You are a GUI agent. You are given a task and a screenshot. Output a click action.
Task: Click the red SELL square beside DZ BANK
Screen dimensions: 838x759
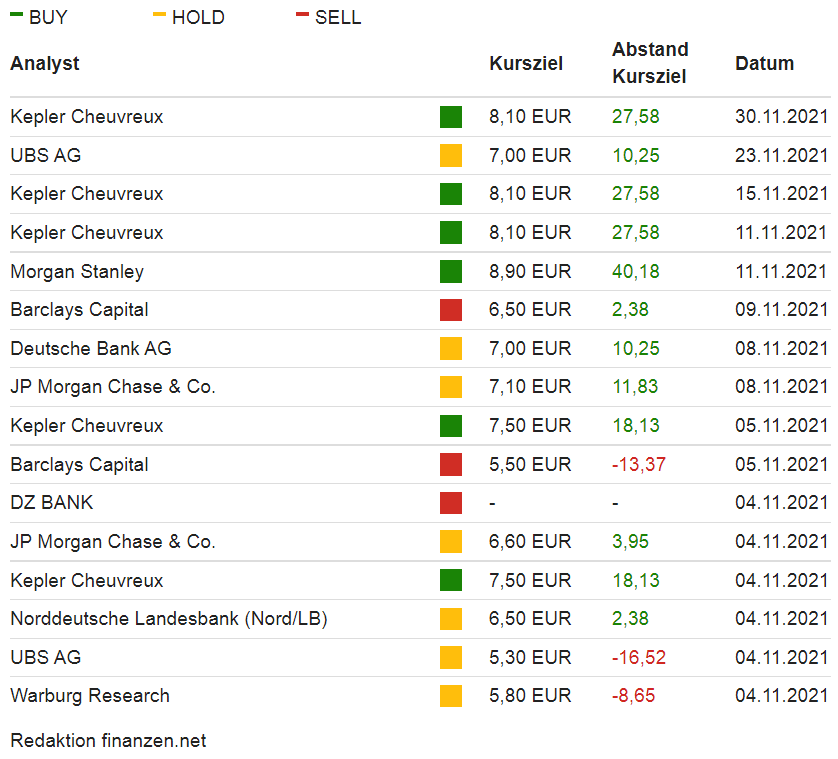pyautogui.click(x=451, y=503)
